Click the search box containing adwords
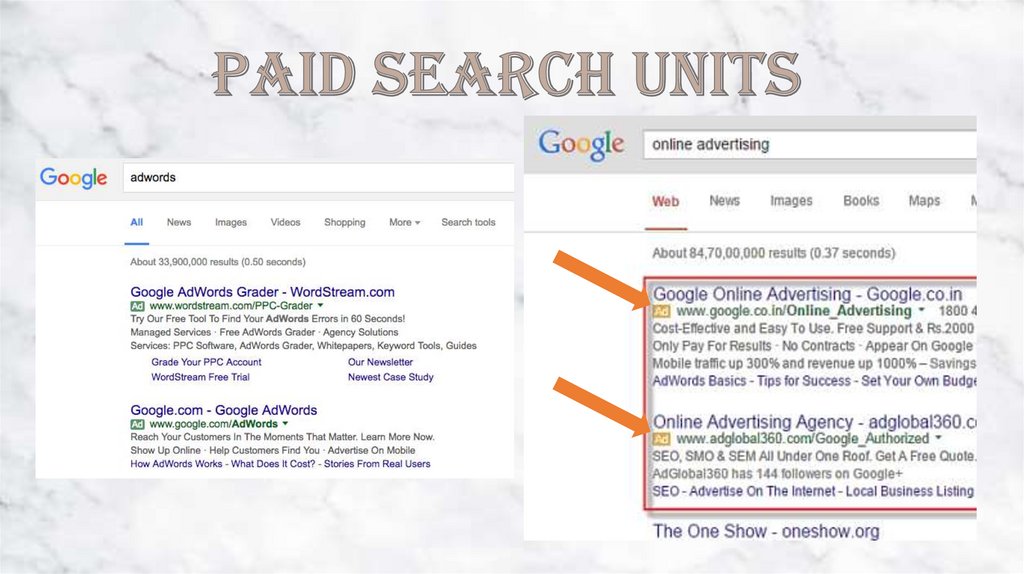Image resolution: width=1024 pixels, height=574 pixels. [317, 178]
